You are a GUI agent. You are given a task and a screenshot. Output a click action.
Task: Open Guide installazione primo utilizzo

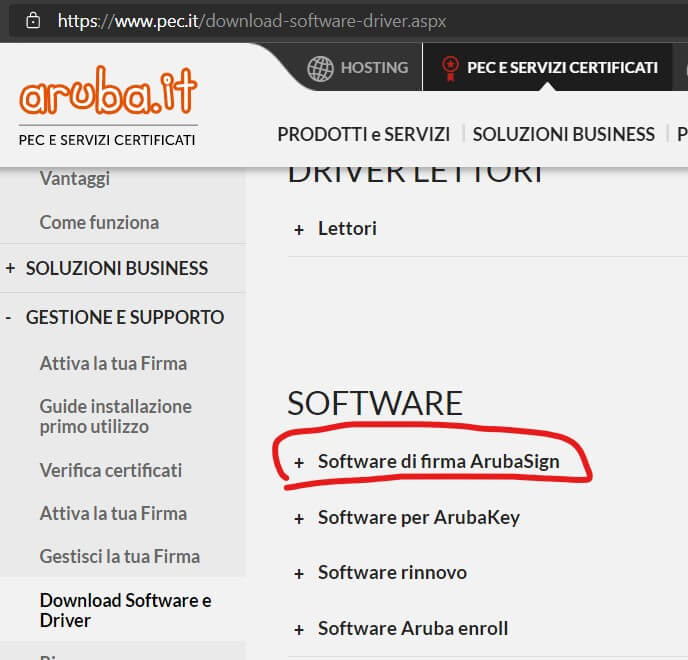coord(115,416)
